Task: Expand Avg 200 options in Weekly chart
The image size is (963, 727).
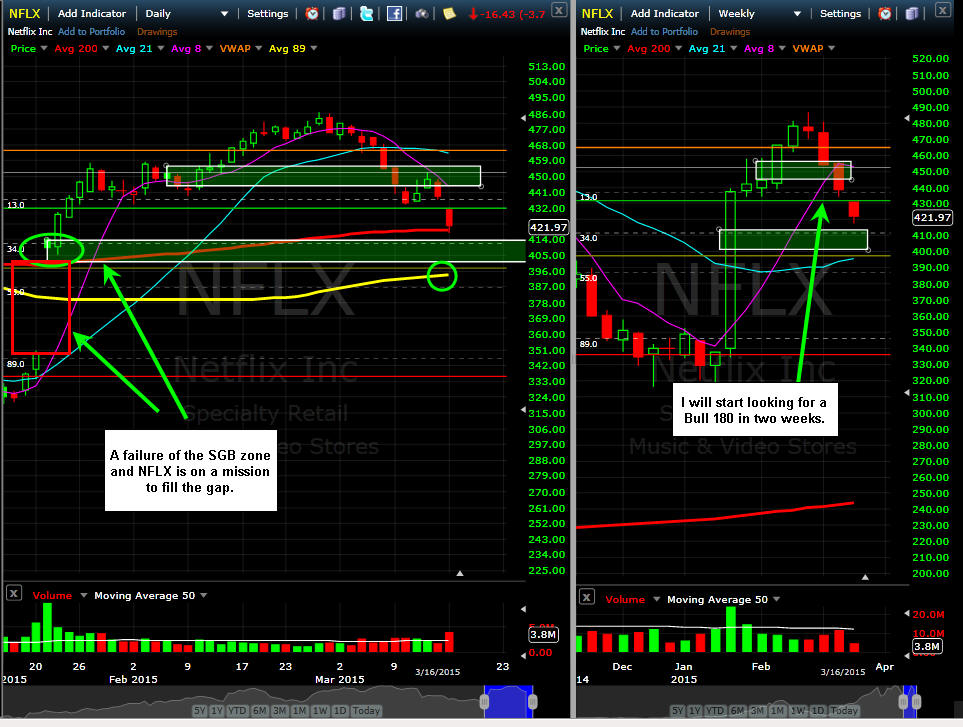Action: pyautogui.click(x=679, y=49)
